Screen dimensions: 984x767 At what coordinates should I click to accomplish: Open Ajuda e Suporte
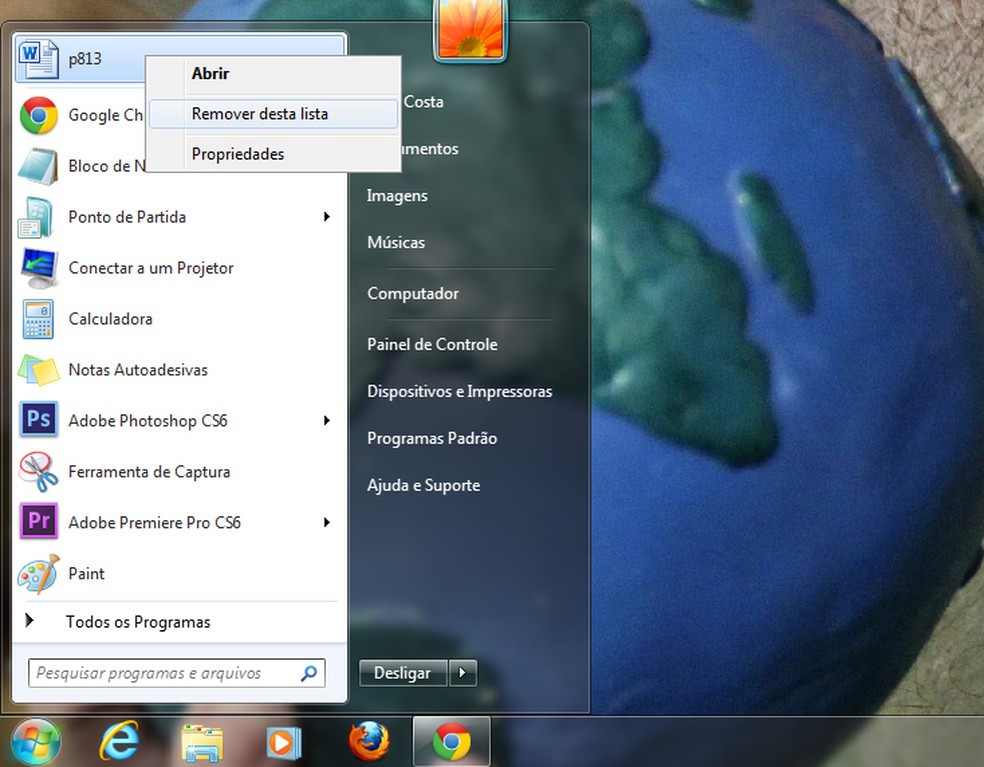point(424,485)
